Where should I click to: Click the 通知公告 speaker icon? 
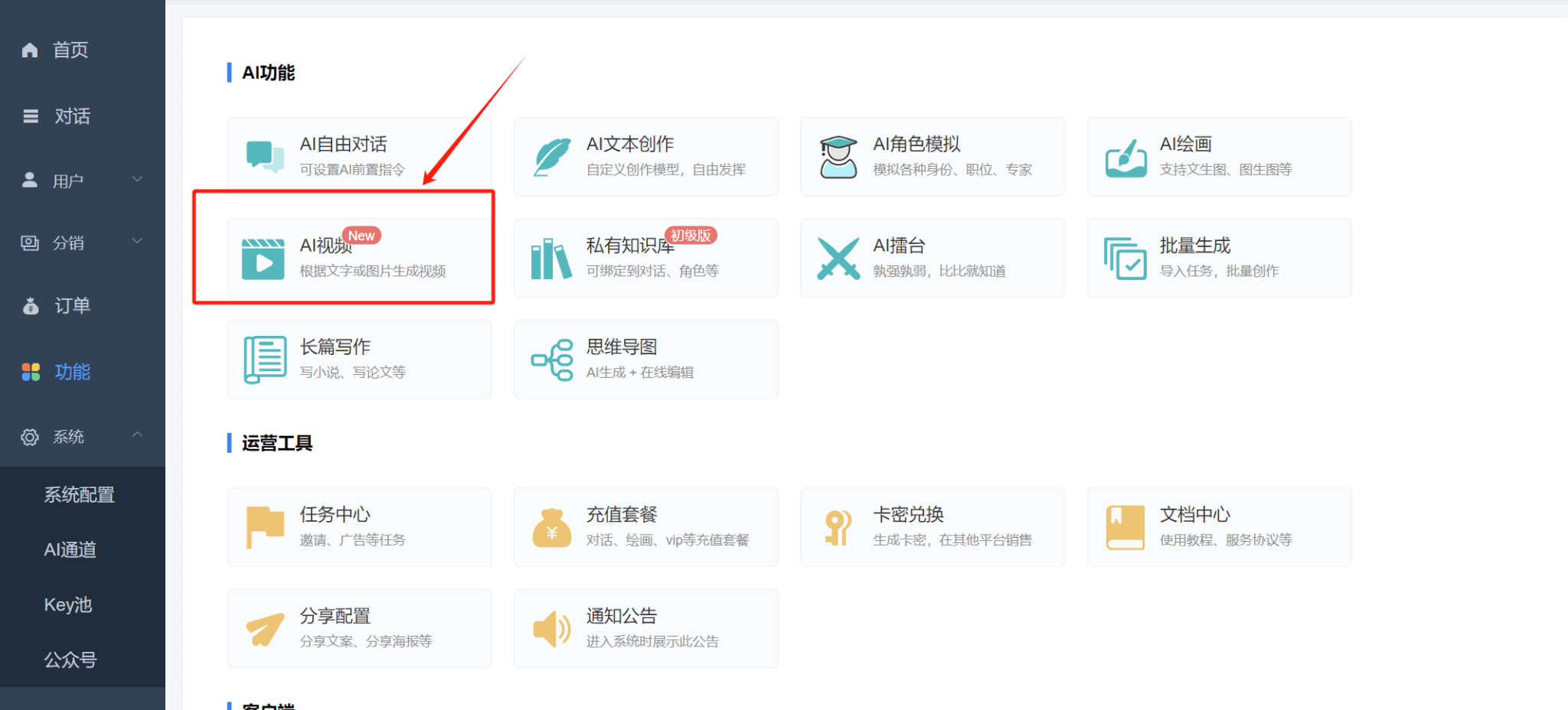coord(551,629)
